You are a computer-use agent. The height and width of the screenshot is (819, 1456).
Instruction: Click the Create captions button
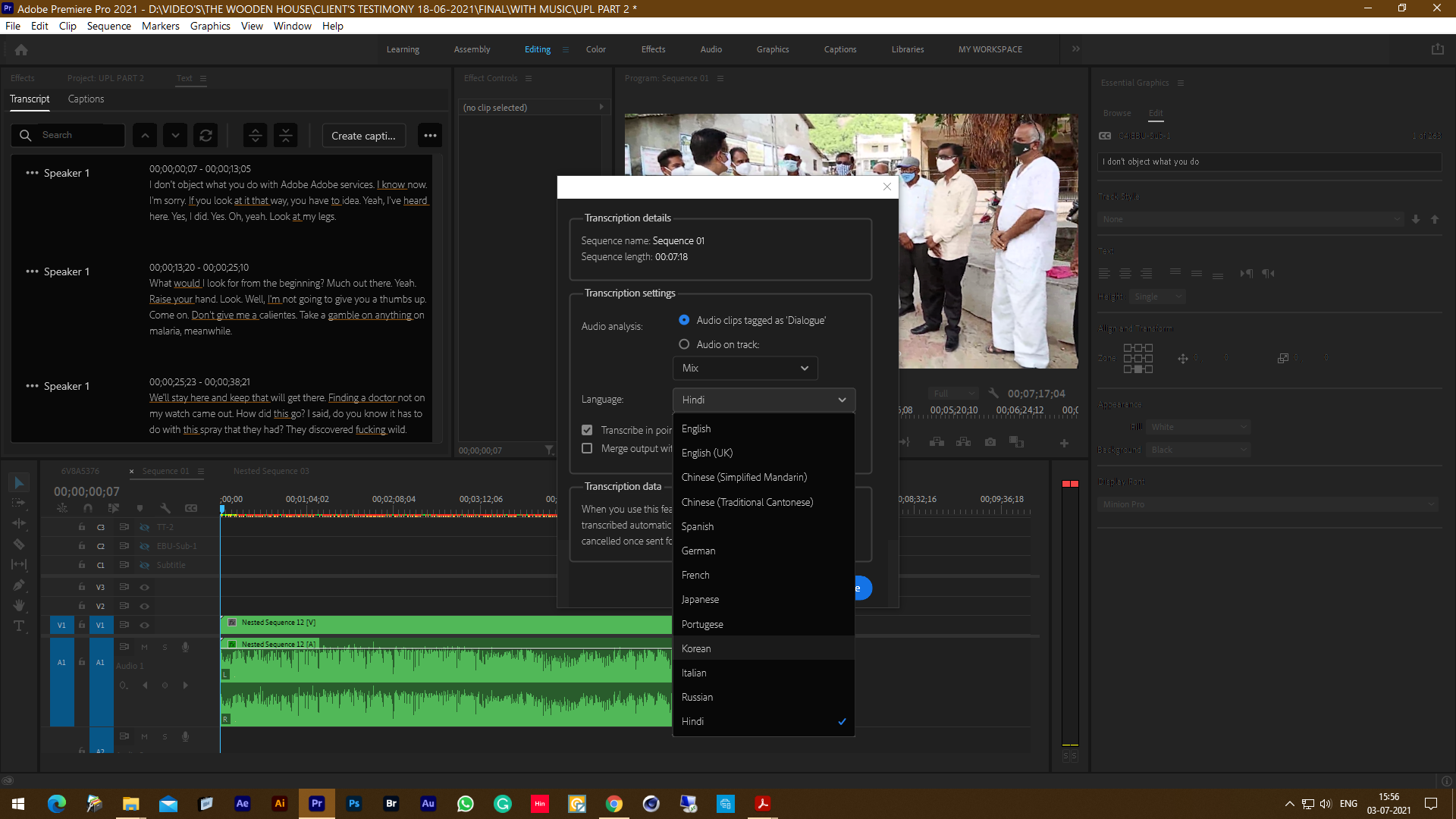point(363,135)
